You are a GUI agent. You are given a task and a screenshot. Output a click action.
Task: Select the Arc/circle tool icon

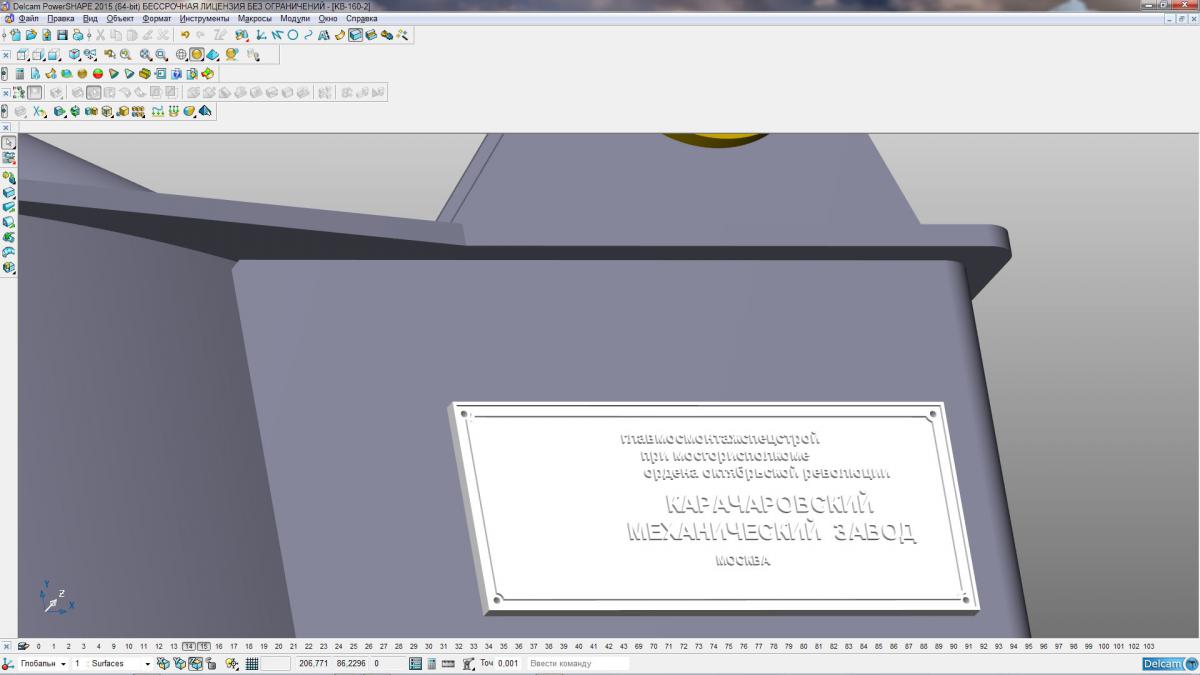tap(293, 35)
